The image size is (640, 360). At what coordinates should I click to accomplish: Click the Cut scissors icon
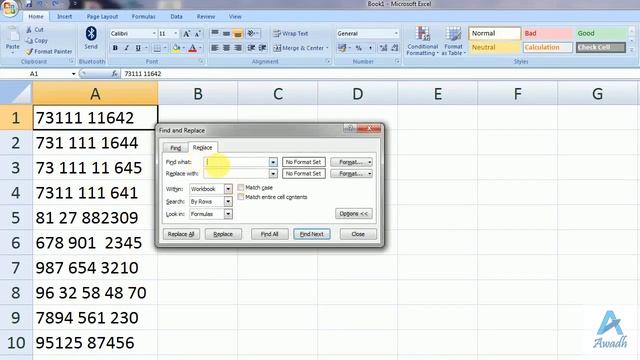(29, 30)
